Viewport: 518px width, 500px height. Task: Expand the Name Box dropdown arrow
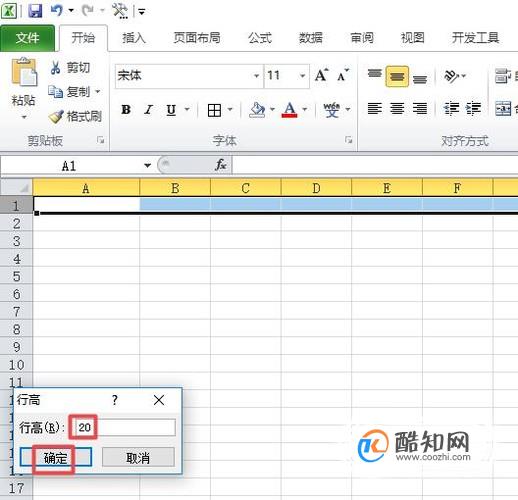[x=147, y=165]
